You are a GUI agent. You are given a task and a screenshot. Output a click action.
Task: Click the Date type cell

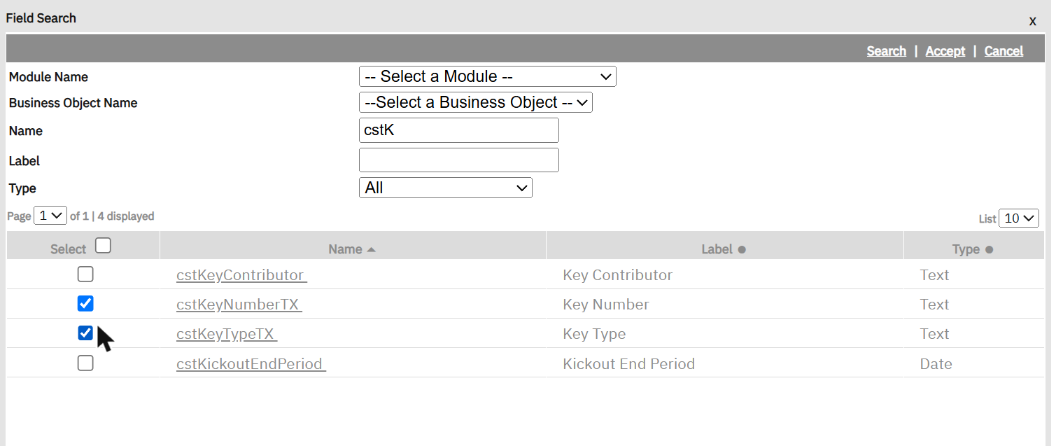pyautogui.click(x=936, y=364)
